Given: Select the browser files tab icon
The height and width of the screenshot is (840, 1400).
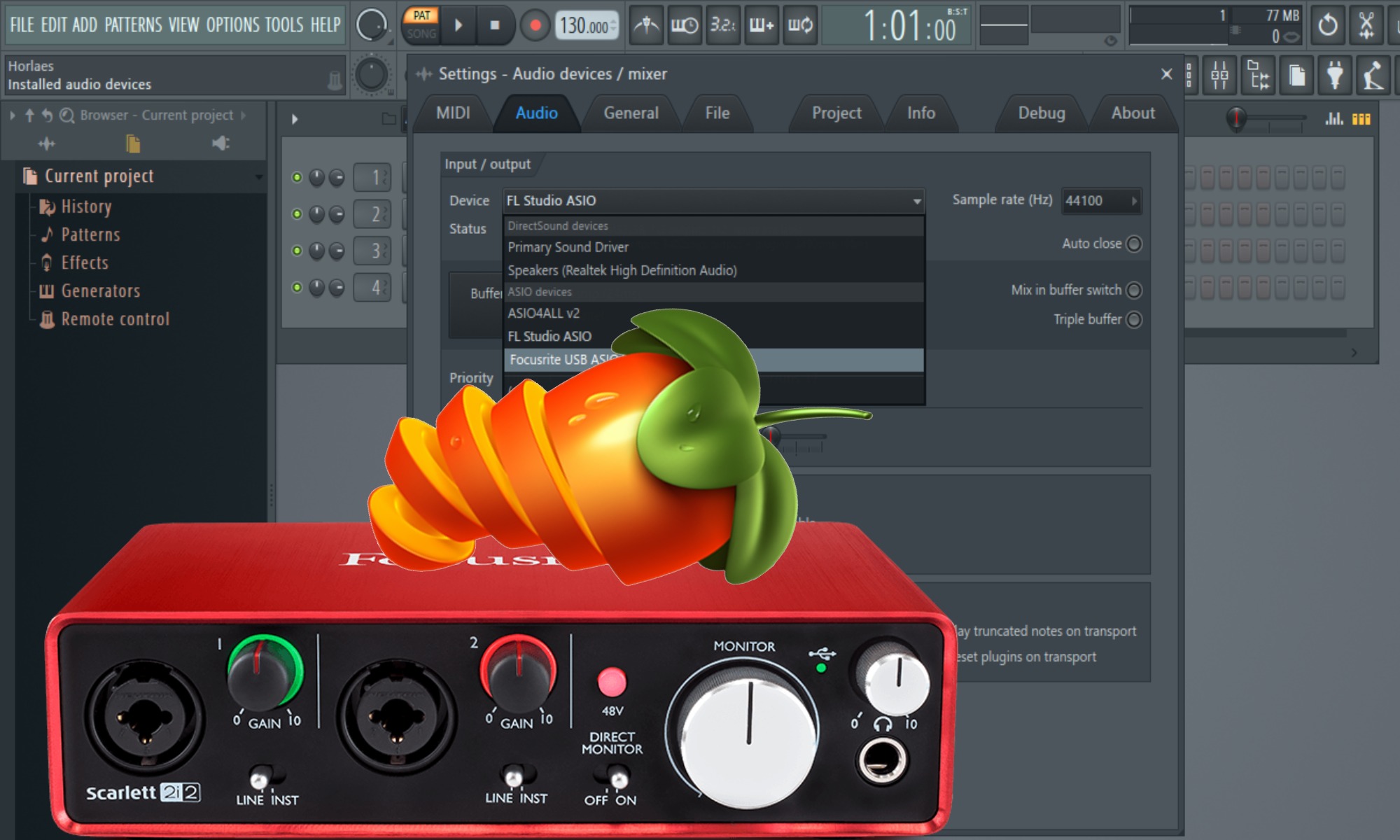Looking at the screenshot, I should pos(133,143).
